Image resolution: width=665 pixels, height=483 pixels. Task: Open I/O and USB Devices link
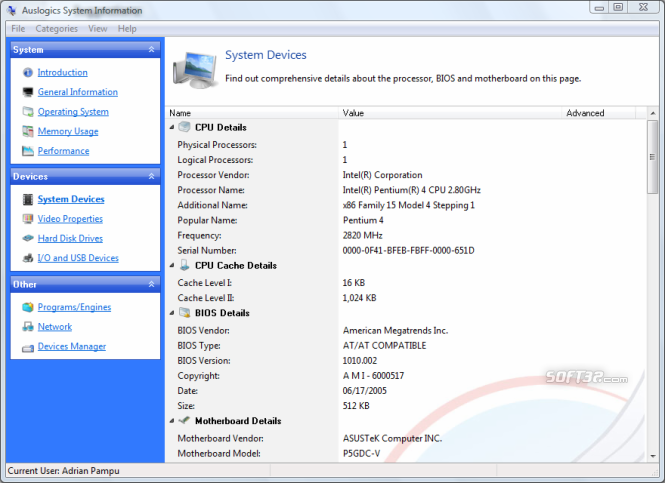[78, 258]
